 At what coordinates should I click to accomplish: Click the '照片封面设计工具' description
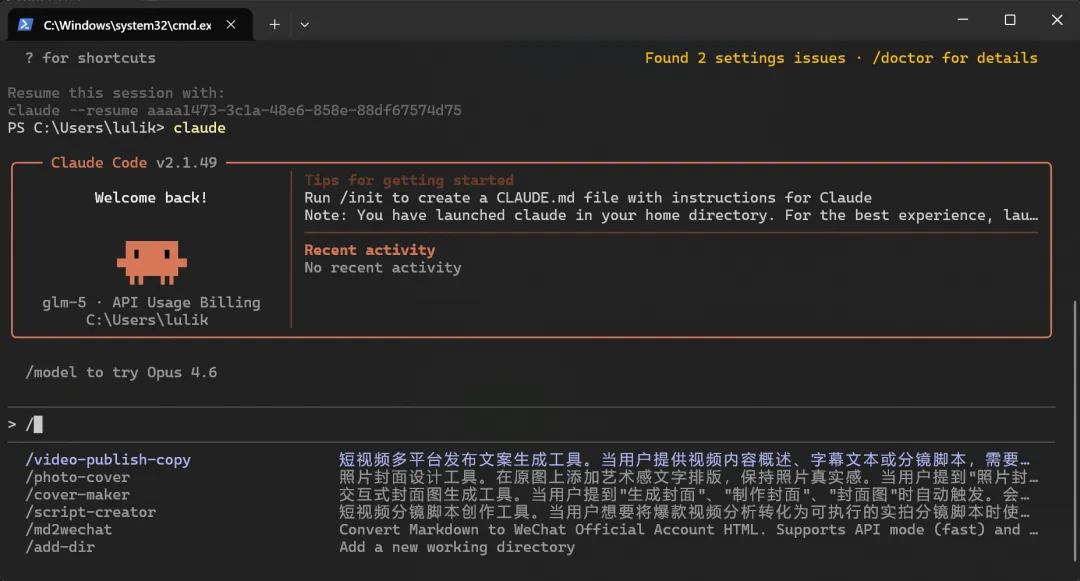[x=689, y=477]
